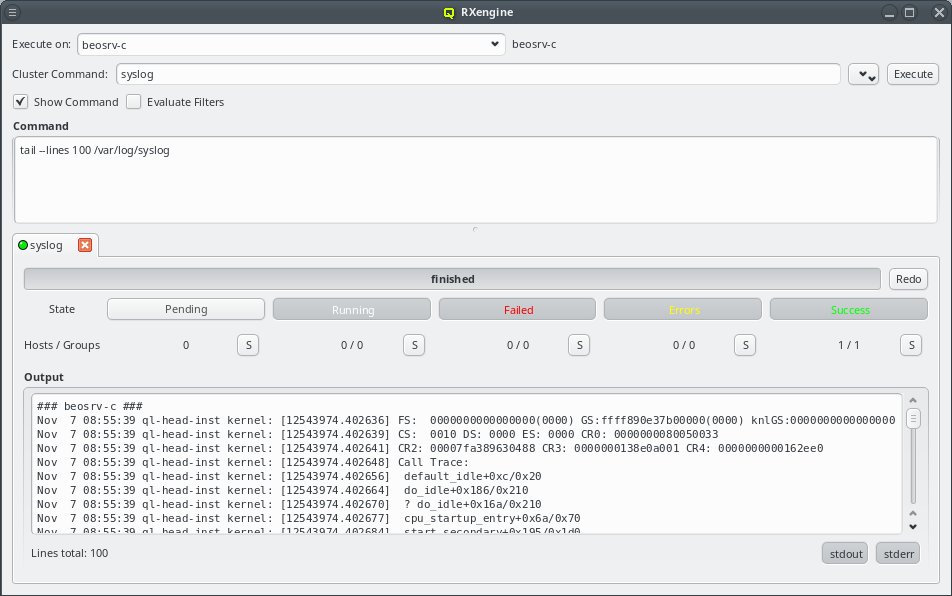Toggle the Failed state filter
This screenshot has width=952, height=596.
coord(518,310)
